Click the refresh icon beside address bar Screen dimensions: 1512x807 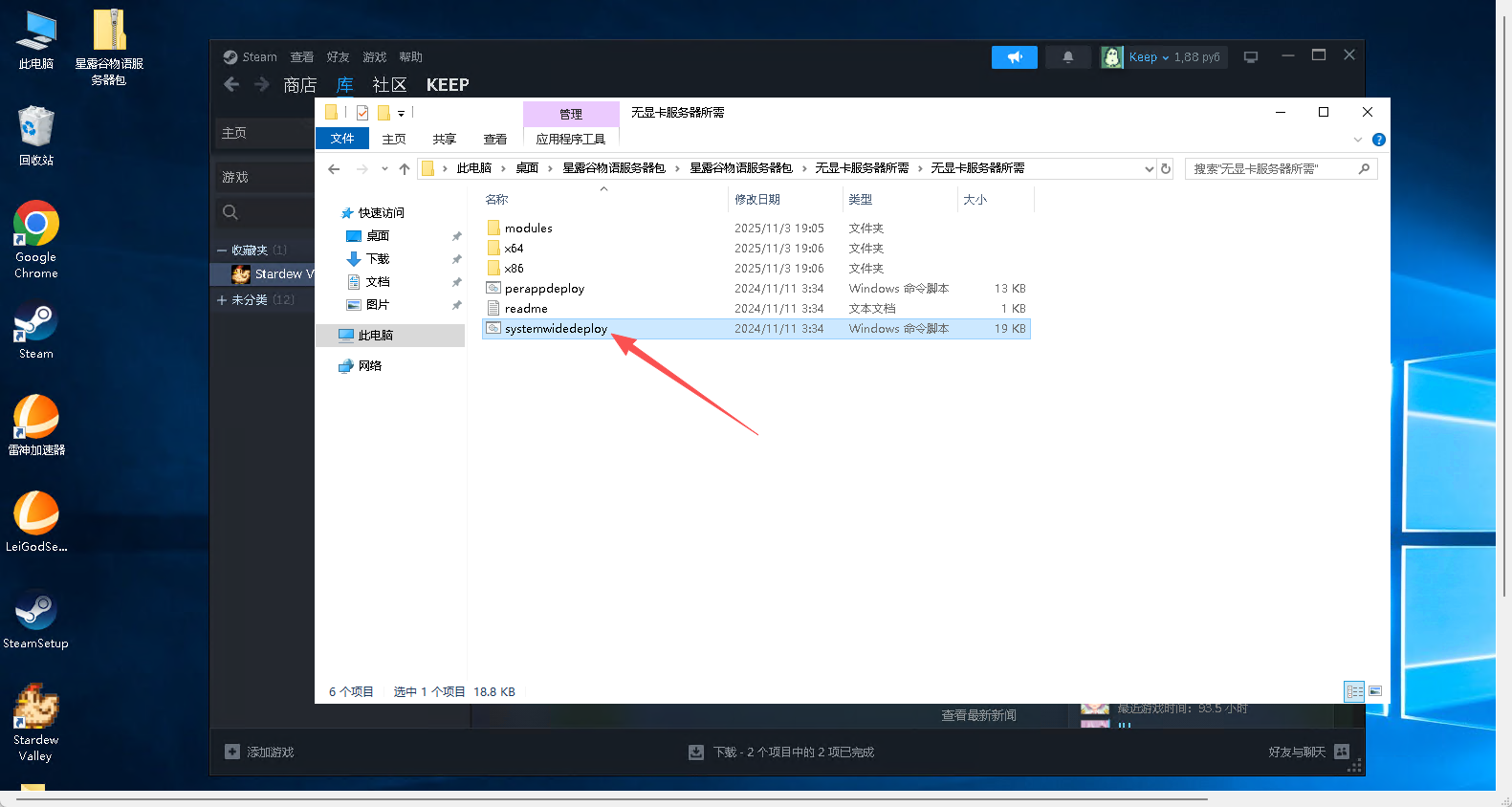coord(1165,169)
